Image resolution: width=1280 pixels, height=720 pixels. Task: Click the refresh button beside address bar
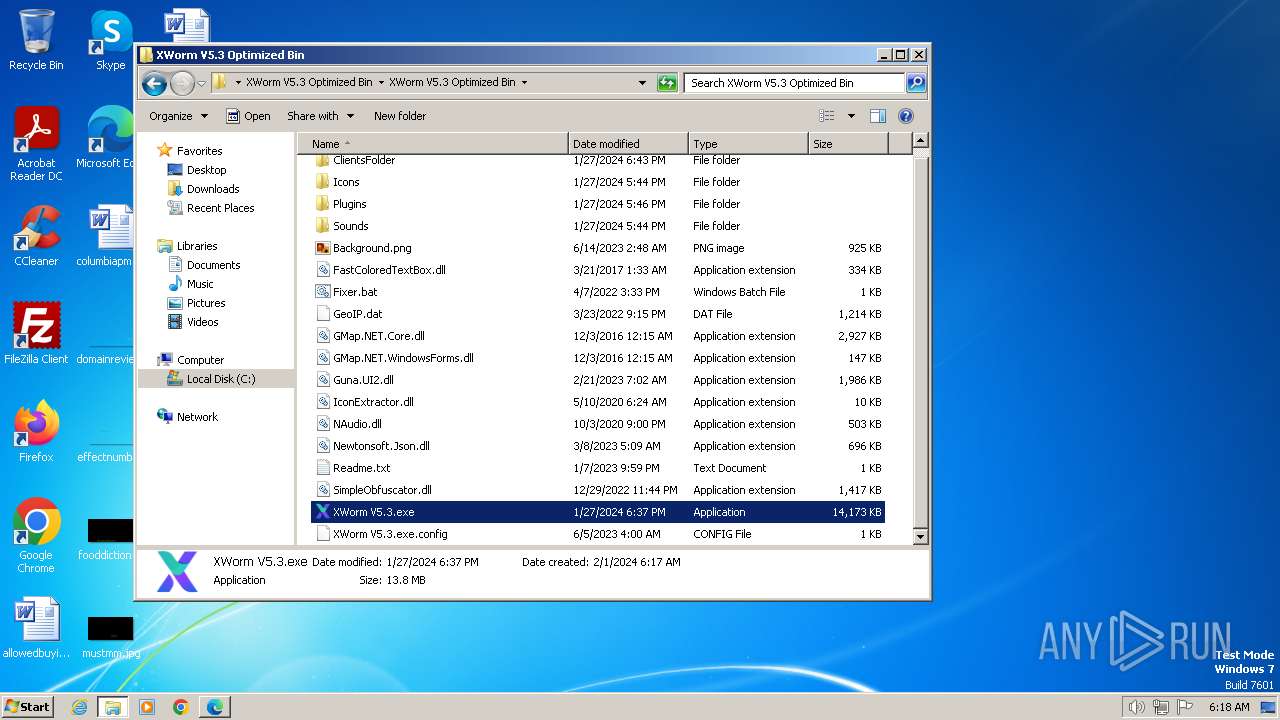667,83
